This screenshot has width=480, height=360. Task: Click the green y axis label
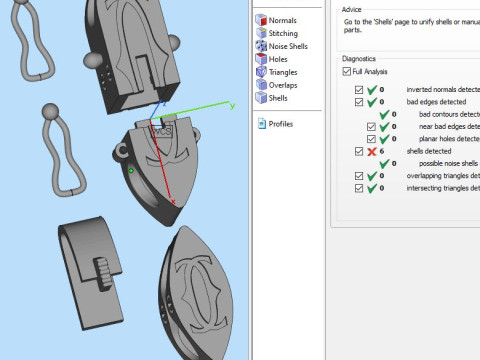pyautogui.click(x=232, y=106)
